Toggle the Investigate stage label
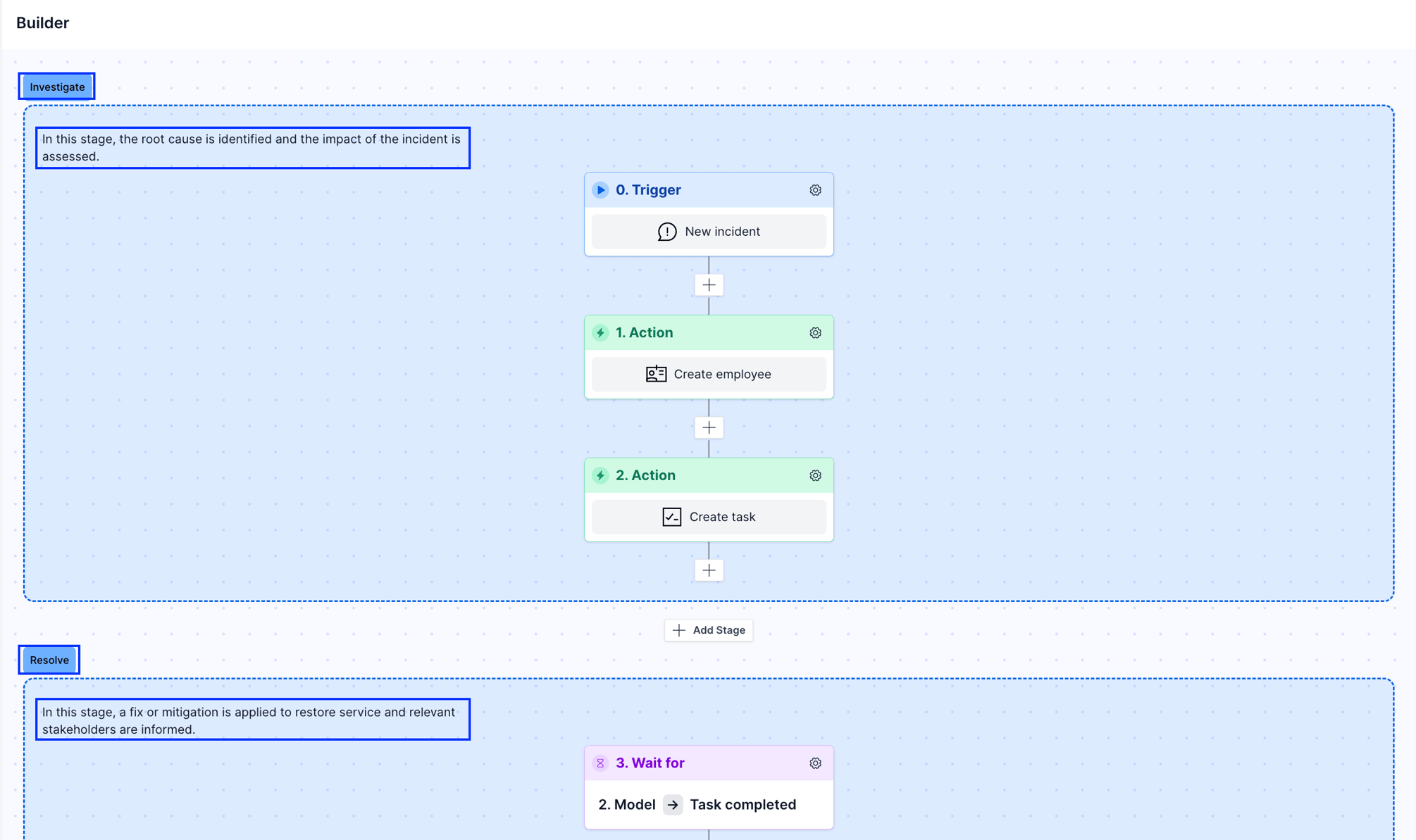The image size is (1416, 840). pos(56,86)
